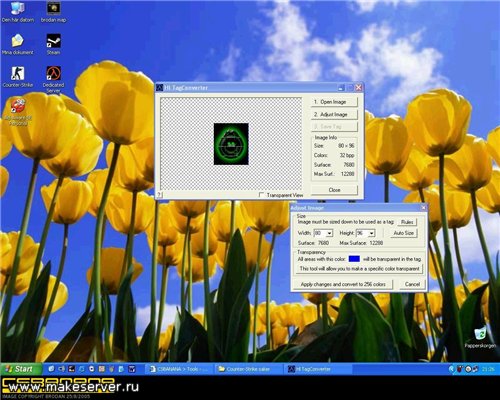Click the greyed 3. Save Tag button
This screenshot has height=400, width=500.
click(334, 127)
